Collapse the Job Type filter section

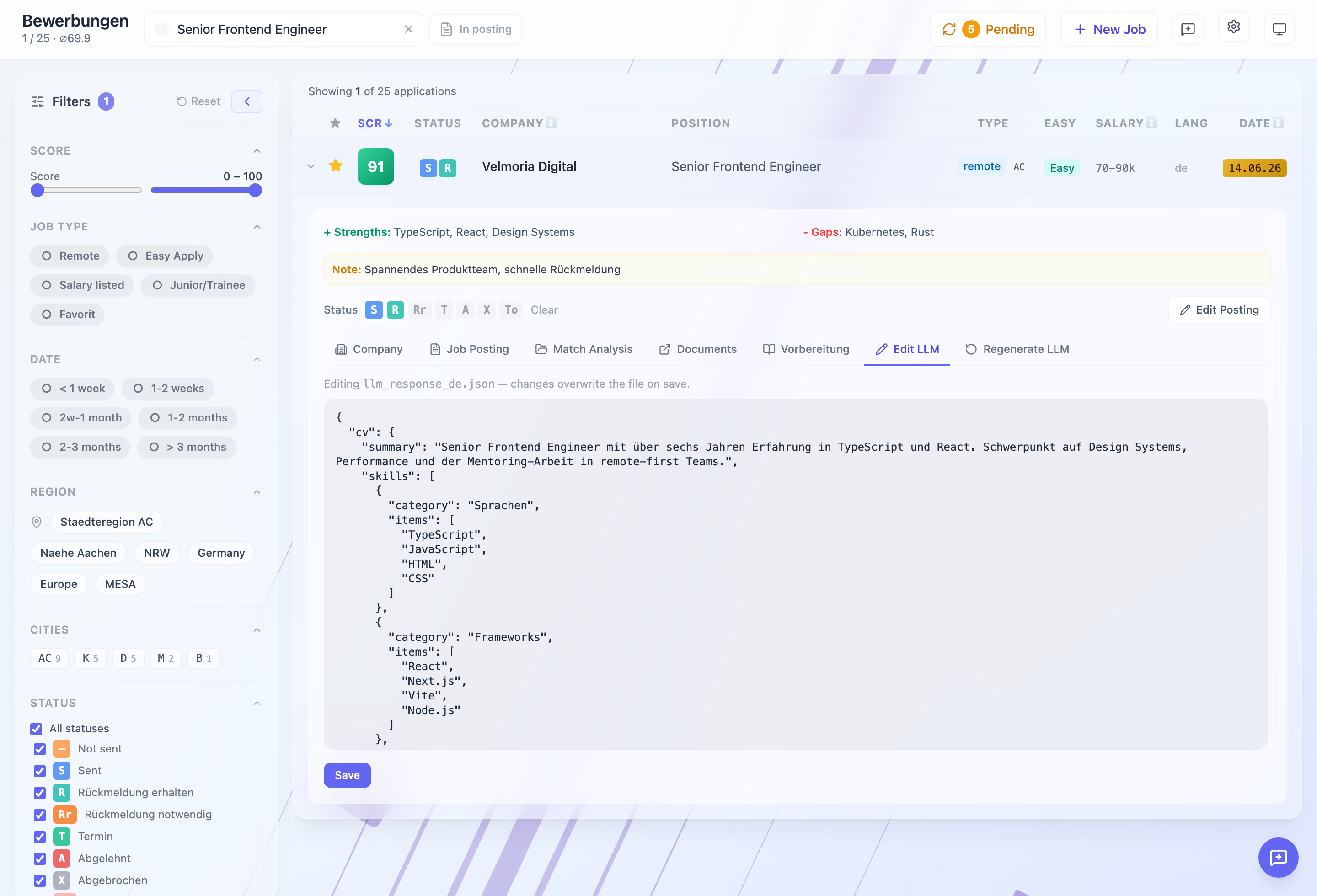(x=257, y=227)
